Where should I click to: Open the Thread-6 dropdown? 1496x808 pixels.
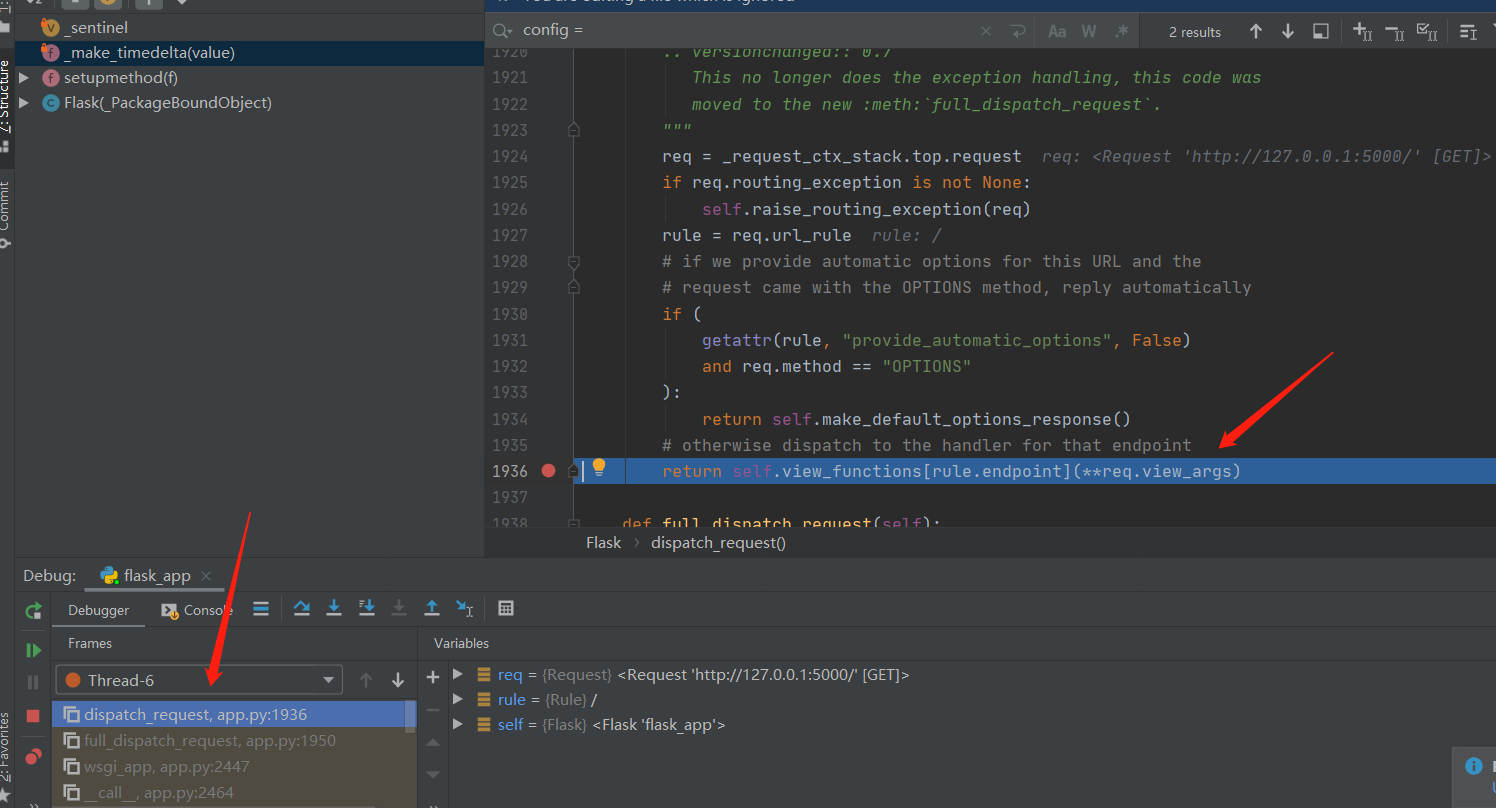pos(199,680)
